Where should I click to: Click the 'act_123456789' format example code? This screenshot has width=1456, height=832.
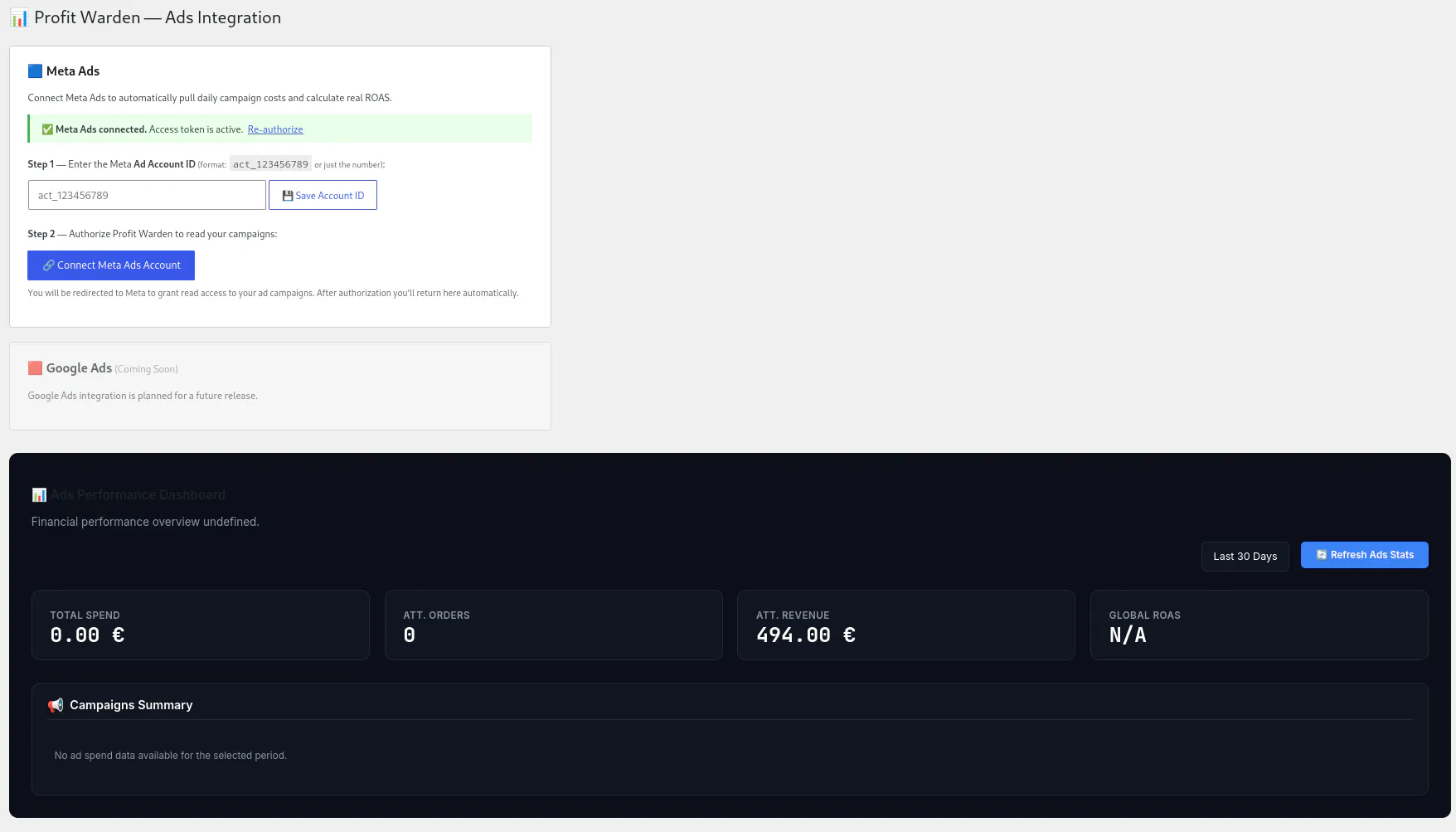270,164
